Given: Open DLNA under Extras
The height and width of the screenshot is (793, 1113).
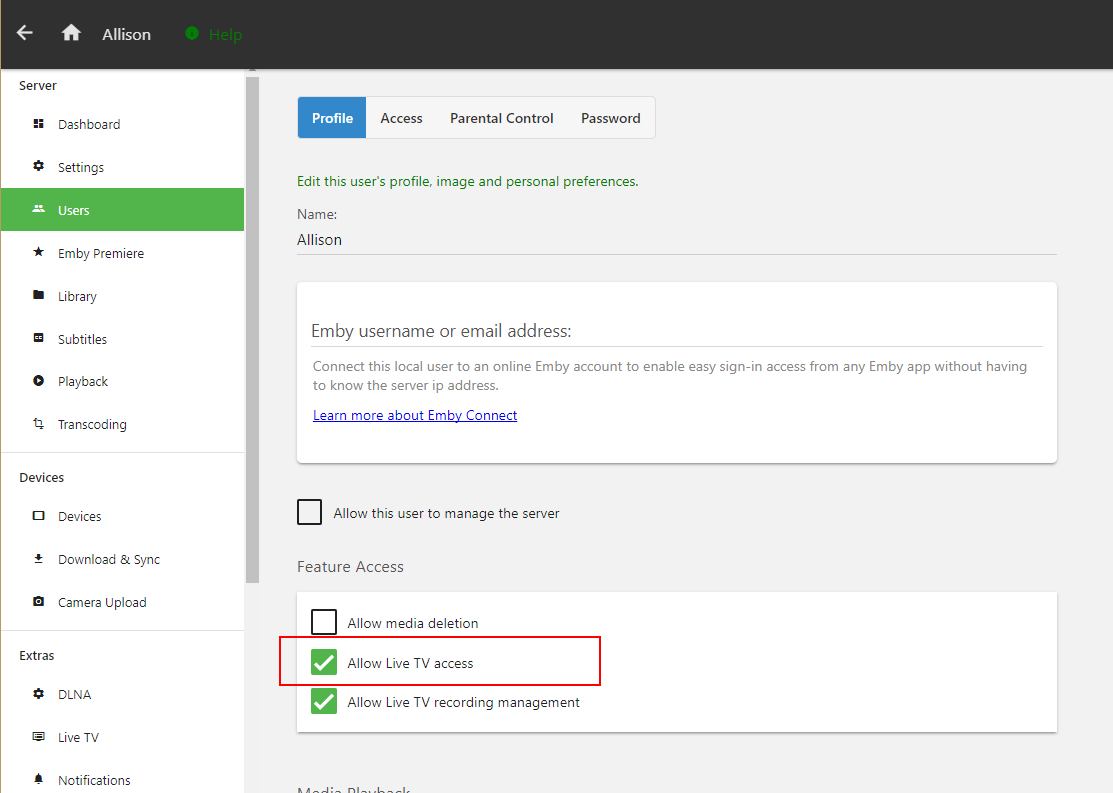Looking at the screenshot, I should coord(123,694).
